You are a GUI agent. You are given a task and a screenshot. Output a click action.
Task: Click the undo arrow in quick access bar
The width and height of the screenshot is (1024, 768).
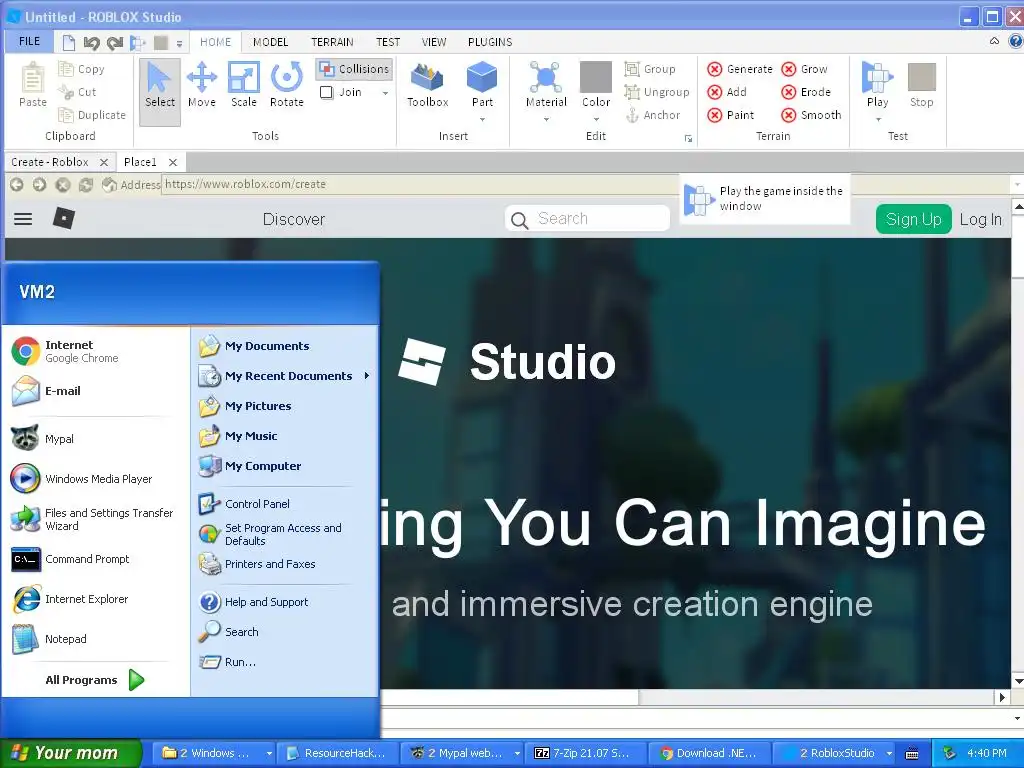[91, 43]
